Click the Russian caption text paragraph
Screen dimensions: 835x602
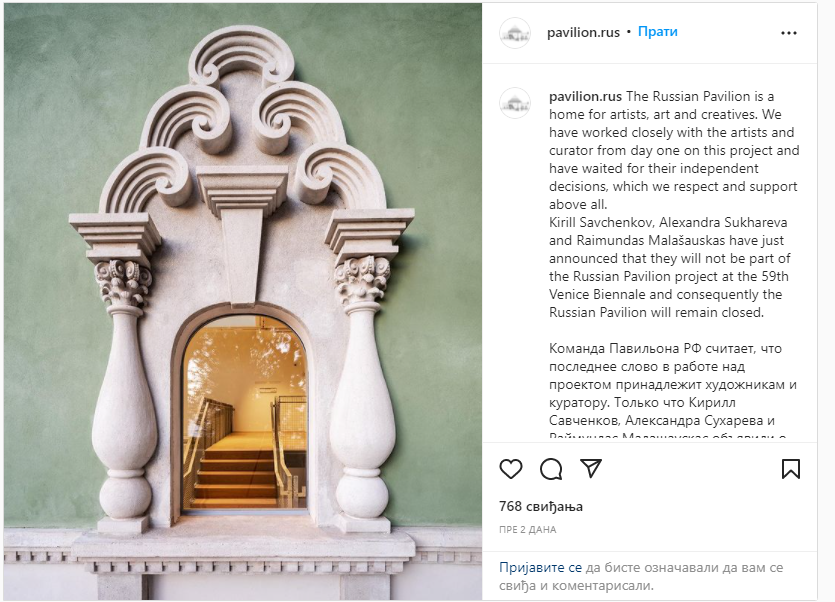tap(673, 392)
